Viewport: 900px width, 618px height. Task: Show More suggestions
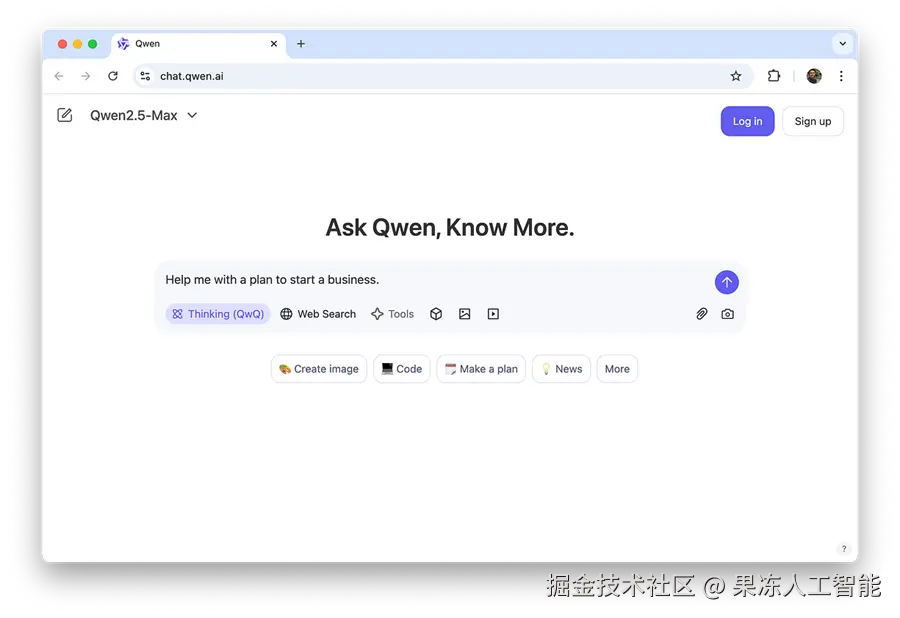[617, 369]
